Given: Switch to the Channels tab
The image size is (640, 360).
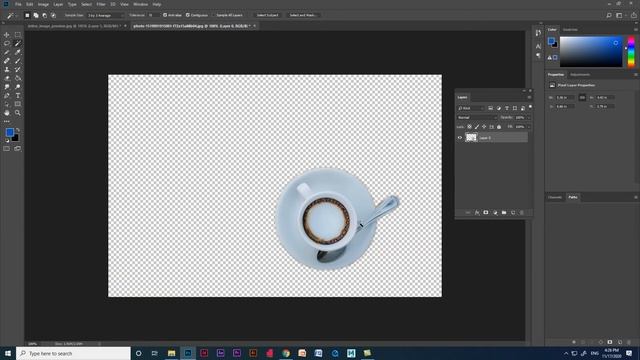Looking at the screenshot, I should 555,197.
